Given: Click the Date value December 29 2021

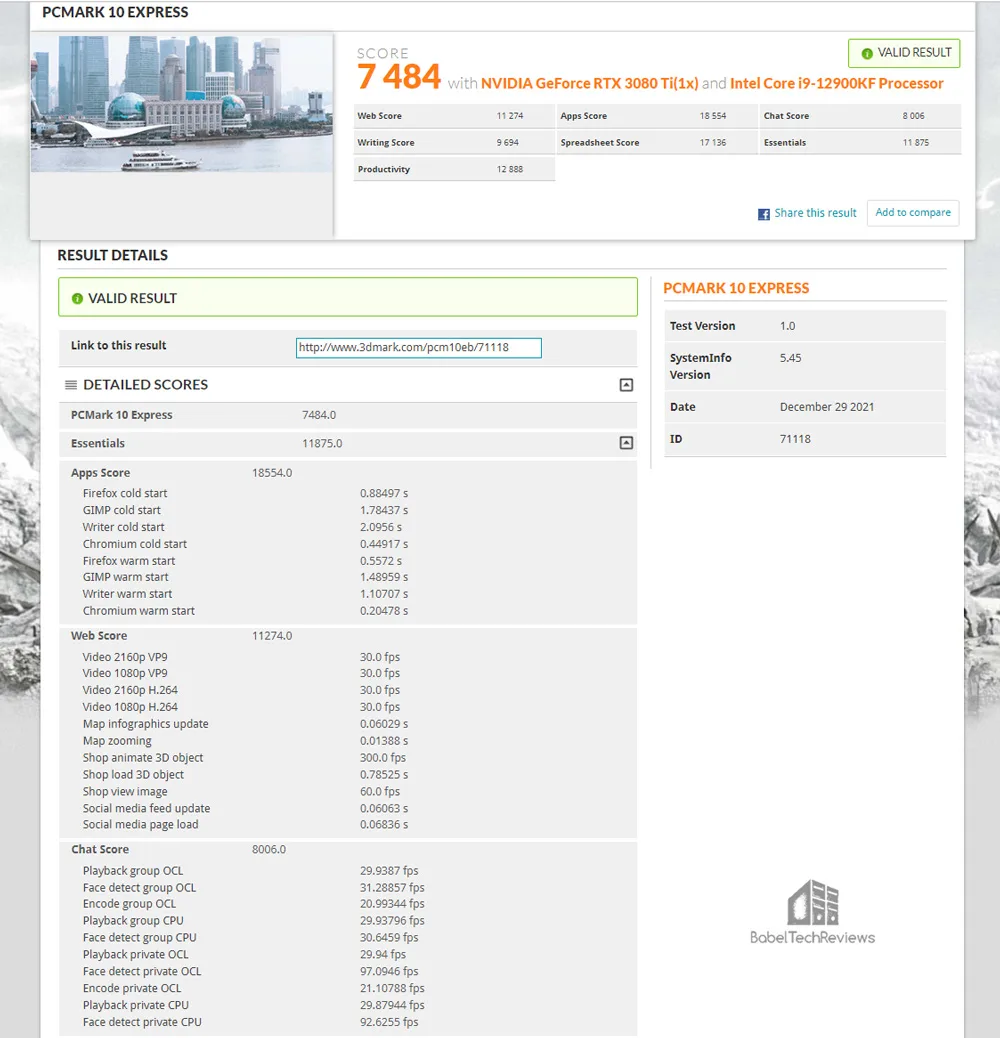Looking at the screenshot, I should pos(827,407).
